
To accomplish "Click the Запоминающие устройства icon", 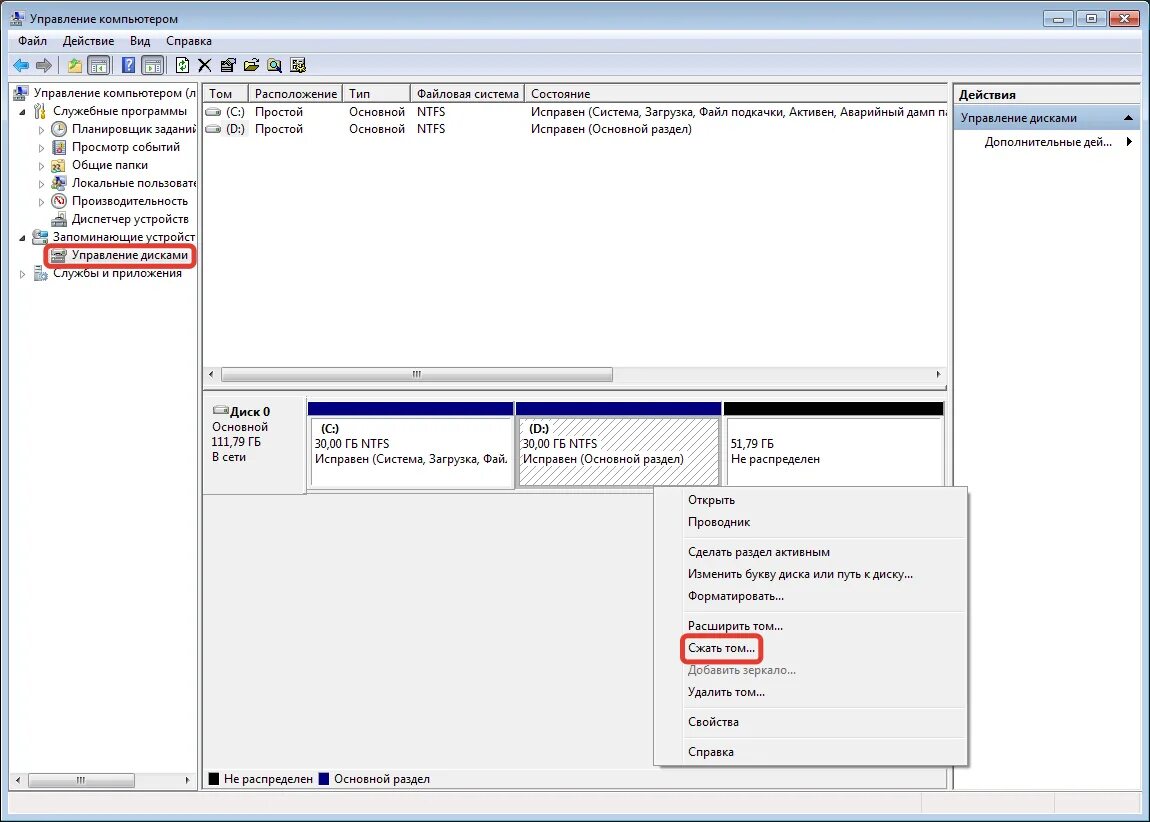I will pyautogui.click(x=40, y=237).
